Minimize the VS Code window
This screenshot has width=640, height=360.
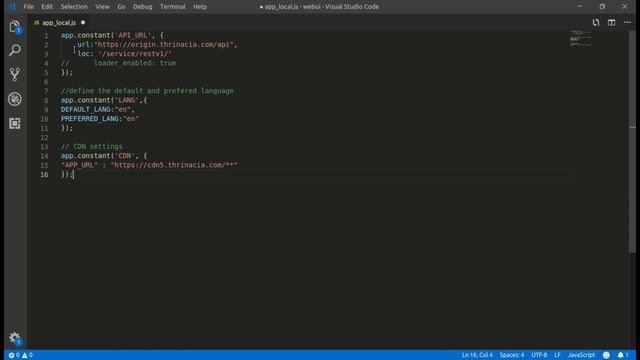(580, 7)
